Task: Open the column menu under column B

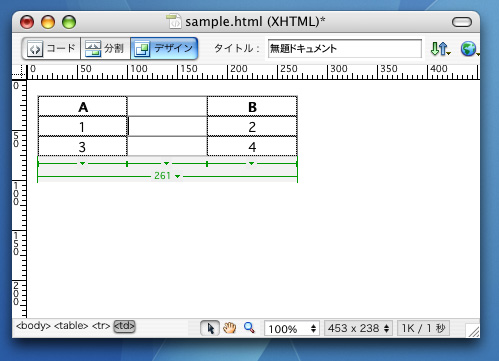Action: 251,163
